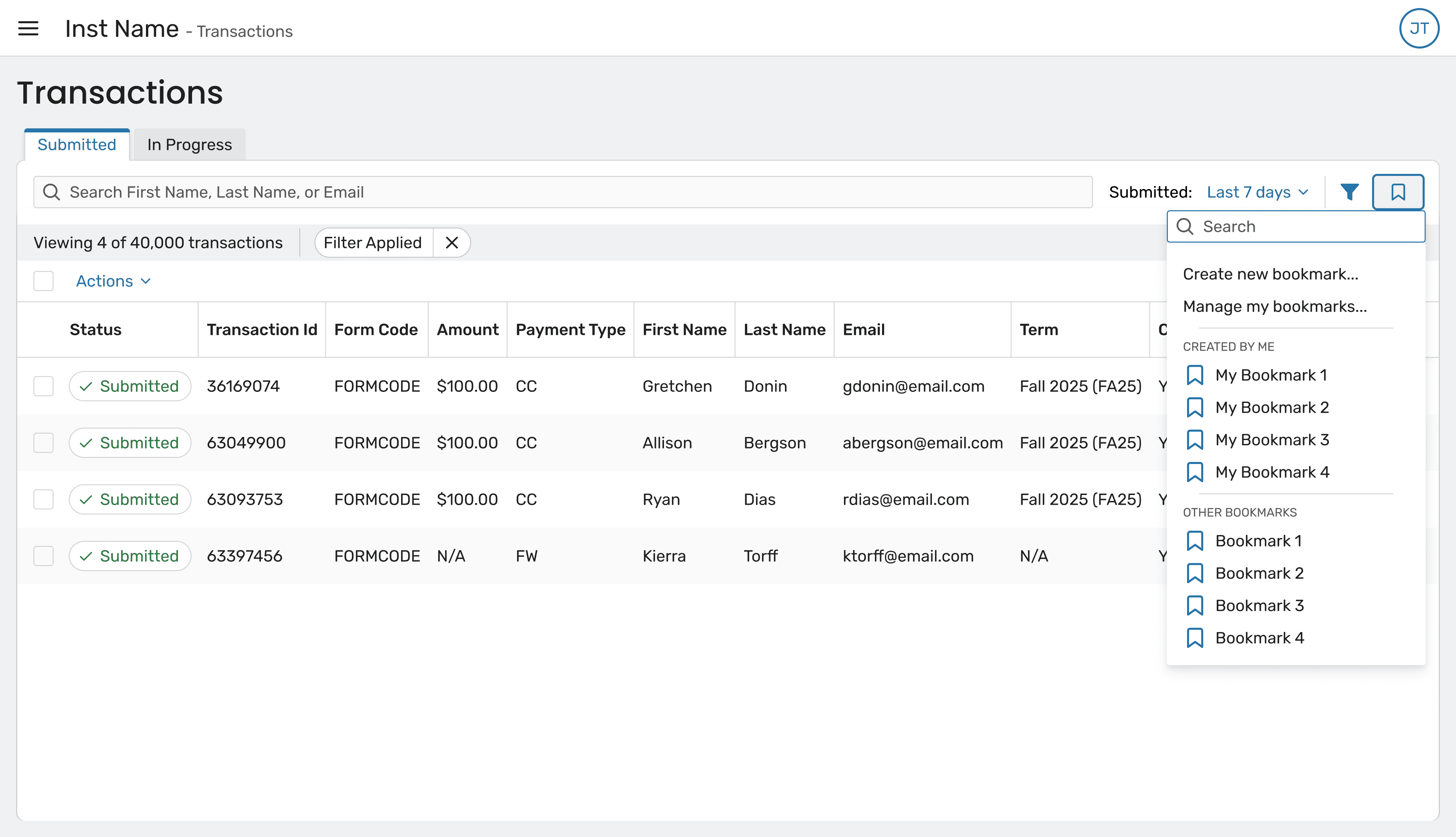The height and width of the screenshot is (837, 1456).
Task: Click the funnel filter icon
Action: [x=1349, y=192]
